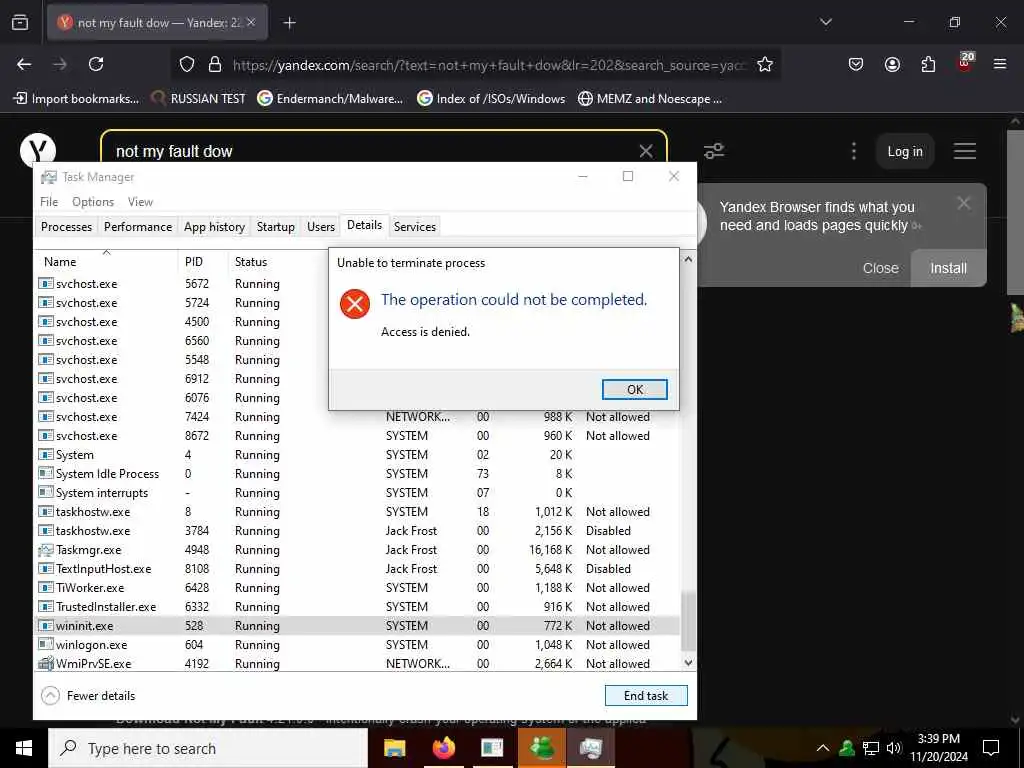Select the TrustedInstaller.exe row

(357, 607)
